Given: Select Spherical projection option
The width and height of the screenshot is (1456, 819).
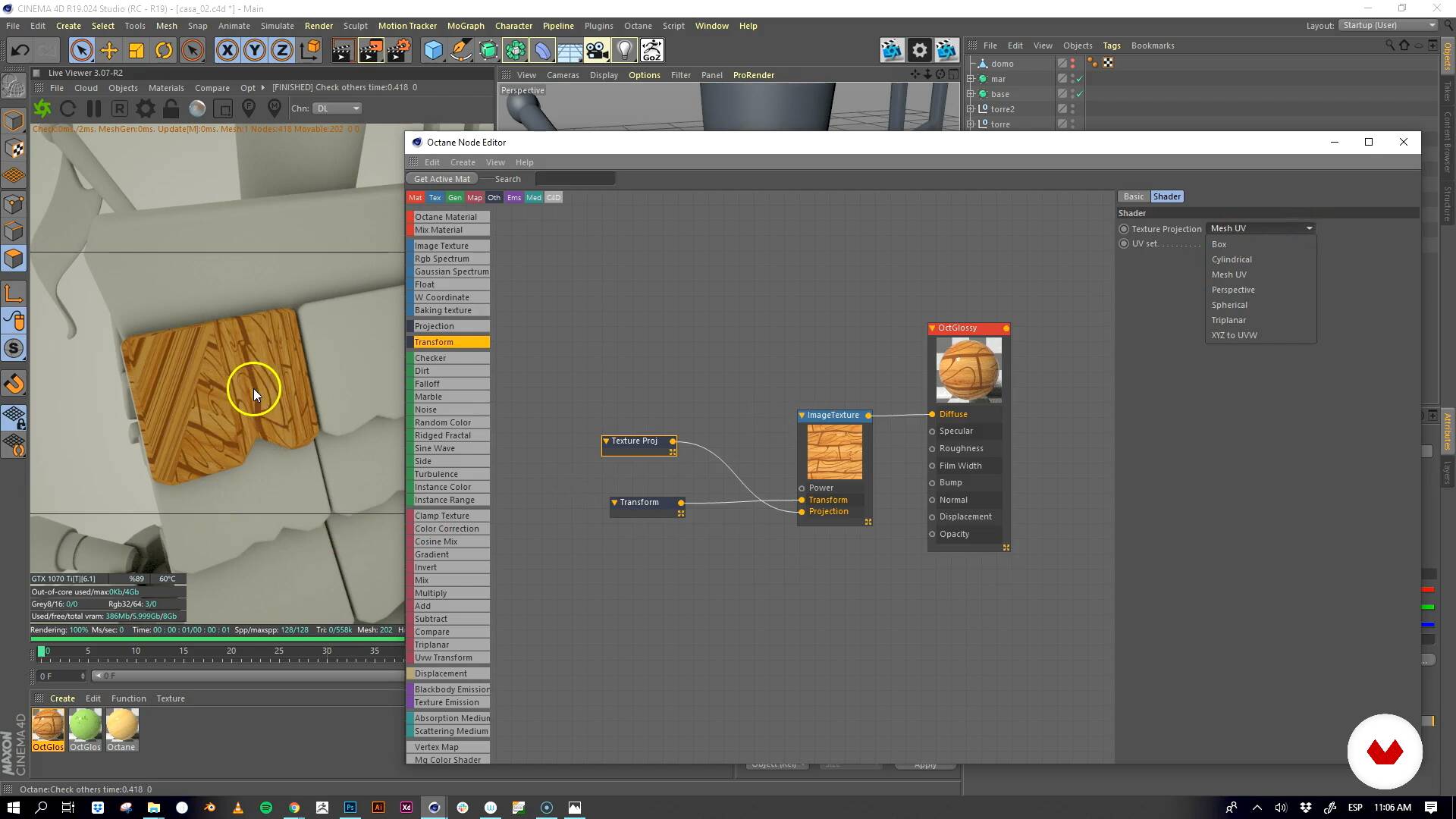Looking at the screenshot, I should tap(1260, 305).
